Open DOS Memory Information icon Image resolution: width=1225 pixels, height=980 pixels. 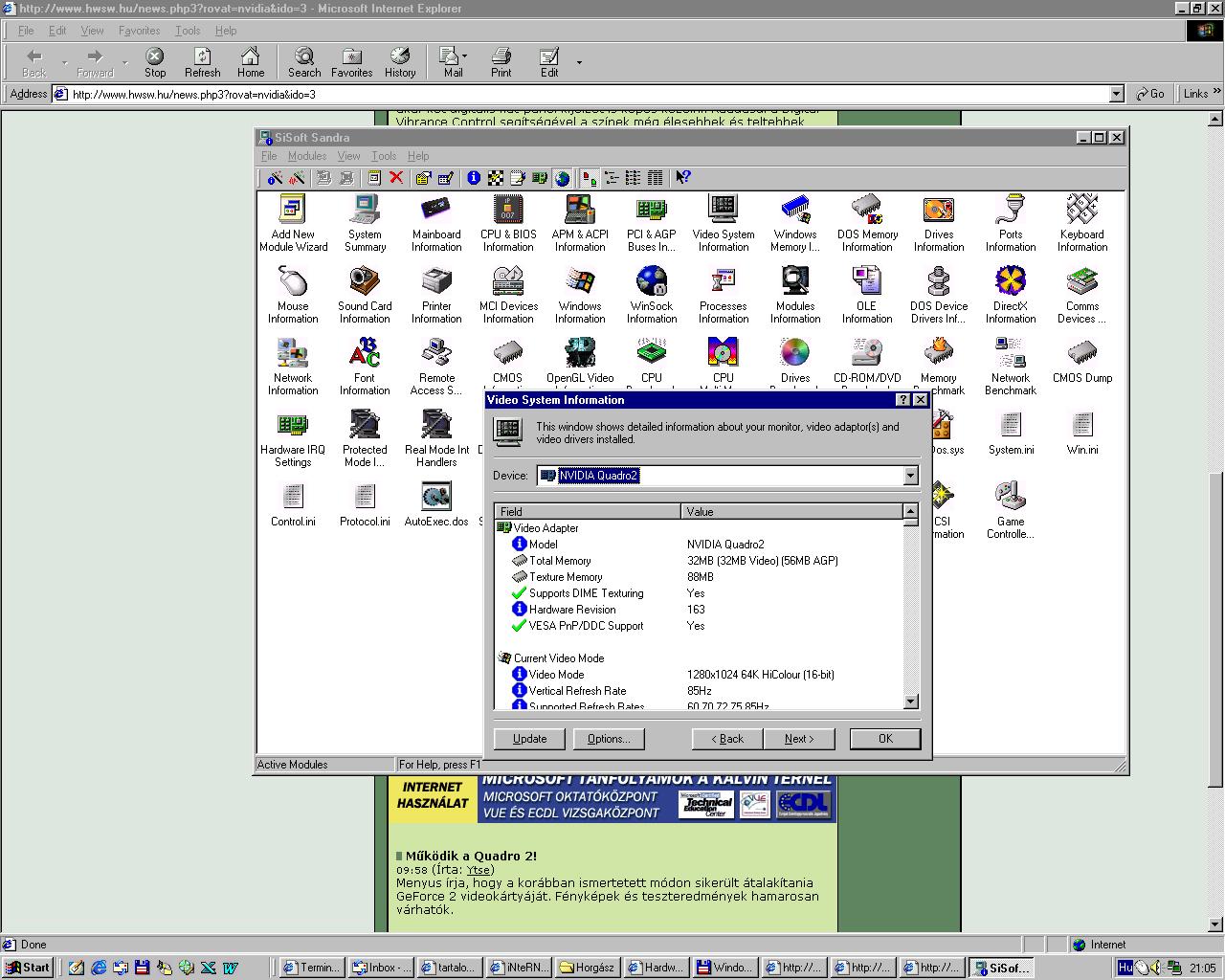point(867,222)
